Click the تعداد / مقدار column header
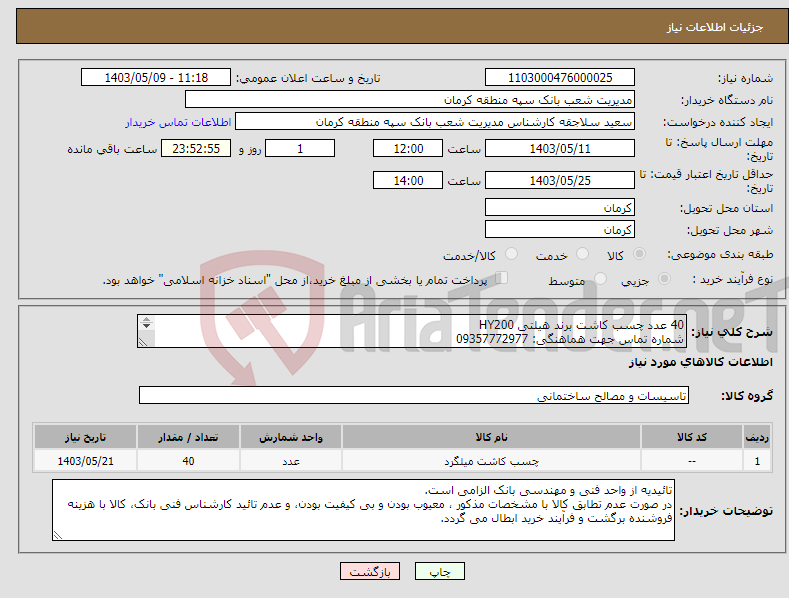Screen dimensions: 789x598 [x=188, y=437]
